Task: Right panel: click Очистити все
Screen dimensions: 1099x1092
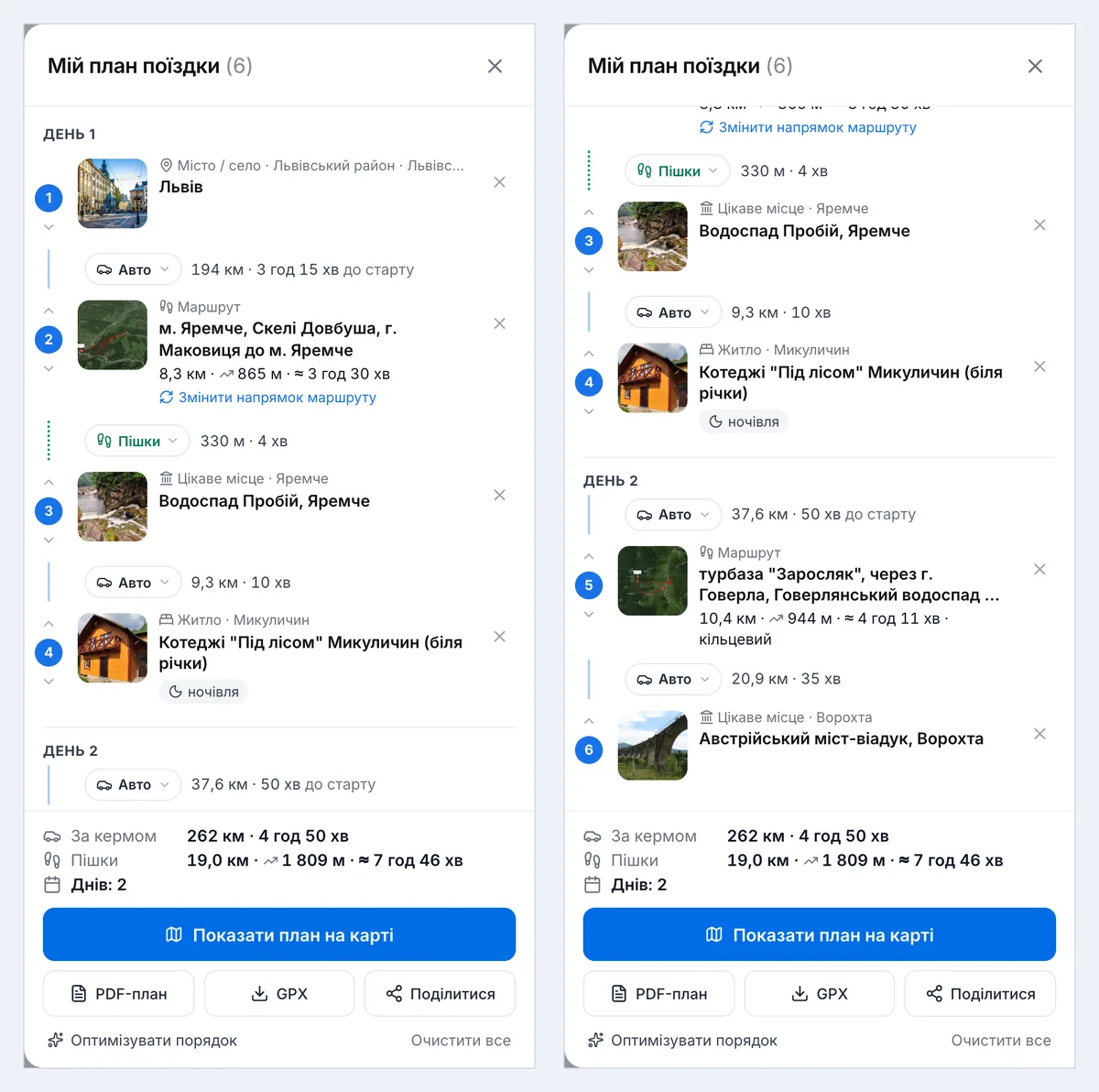Action: click(1001, 1041)
